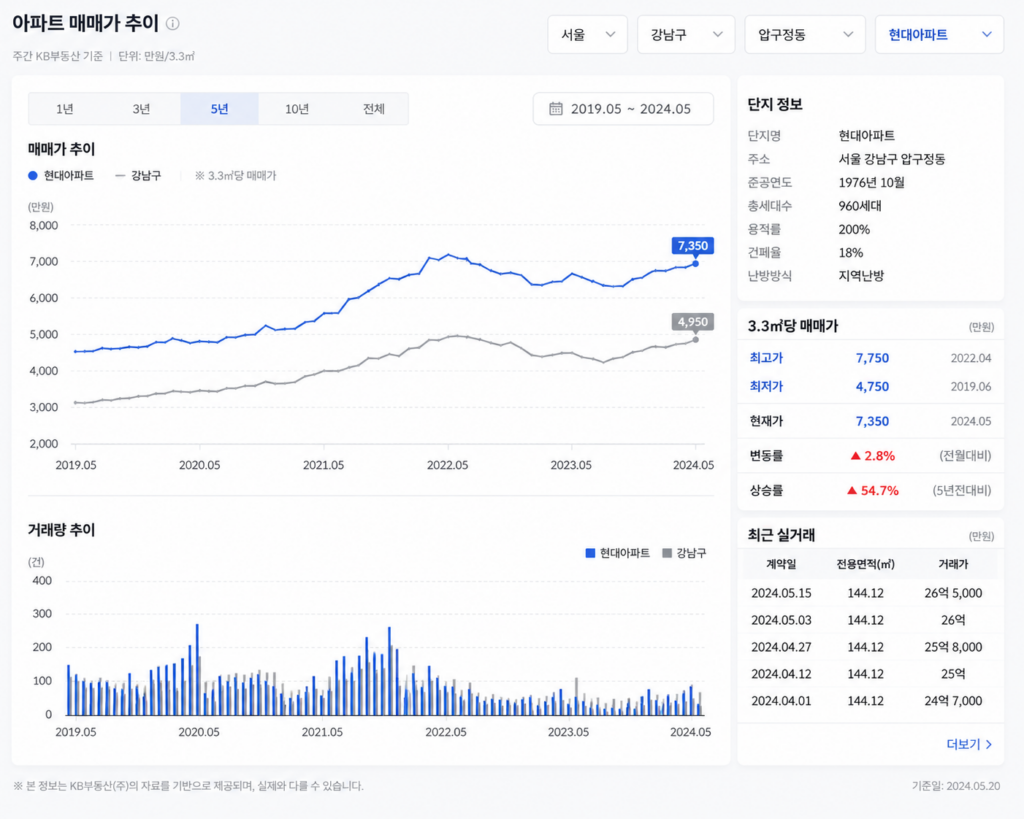Click the 2024.04.01 transaction row
The image size is (1024, 819).
[x=870, y=701]
